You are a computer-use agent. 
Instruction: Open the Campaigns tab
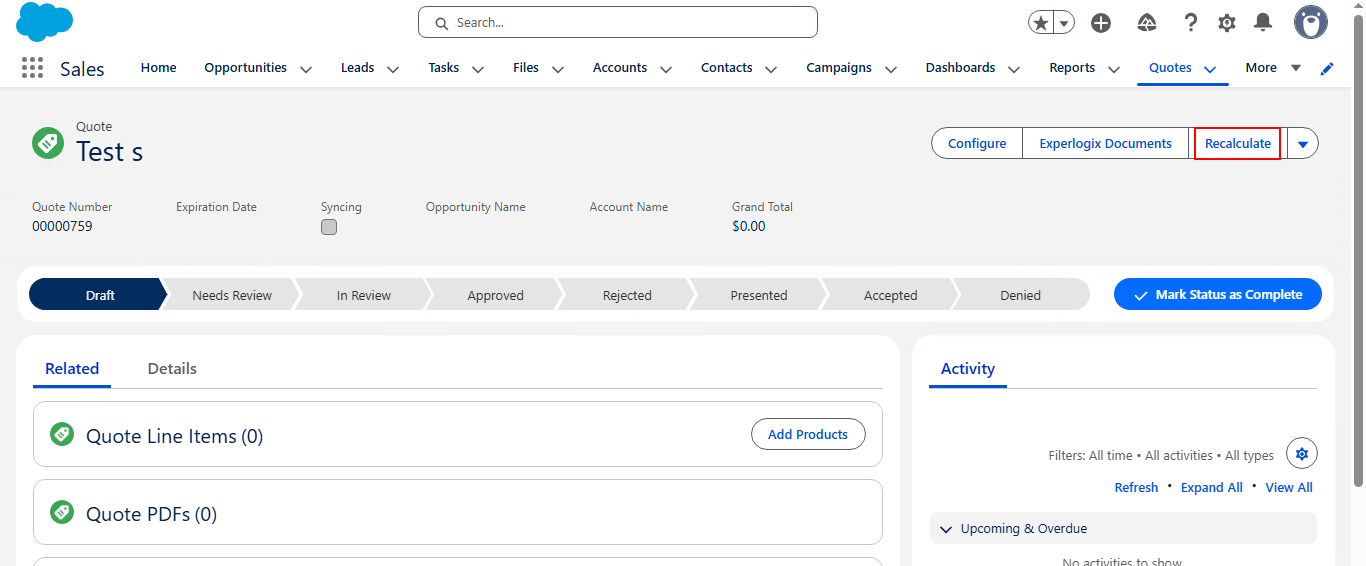(x=839, y=68)
